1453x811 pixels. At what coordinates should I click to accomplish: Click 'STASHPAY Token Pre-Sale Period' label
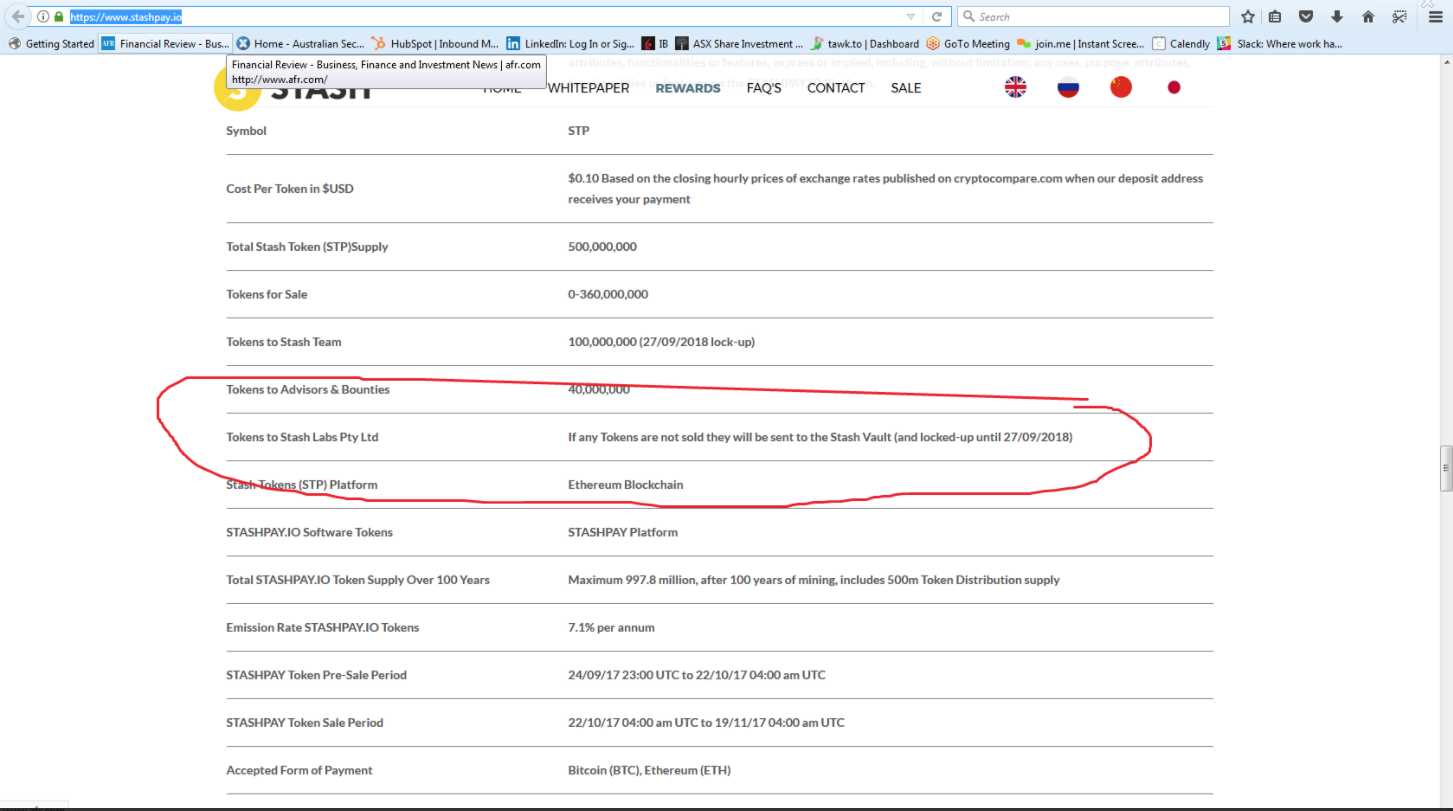click(x=316, y=675)
